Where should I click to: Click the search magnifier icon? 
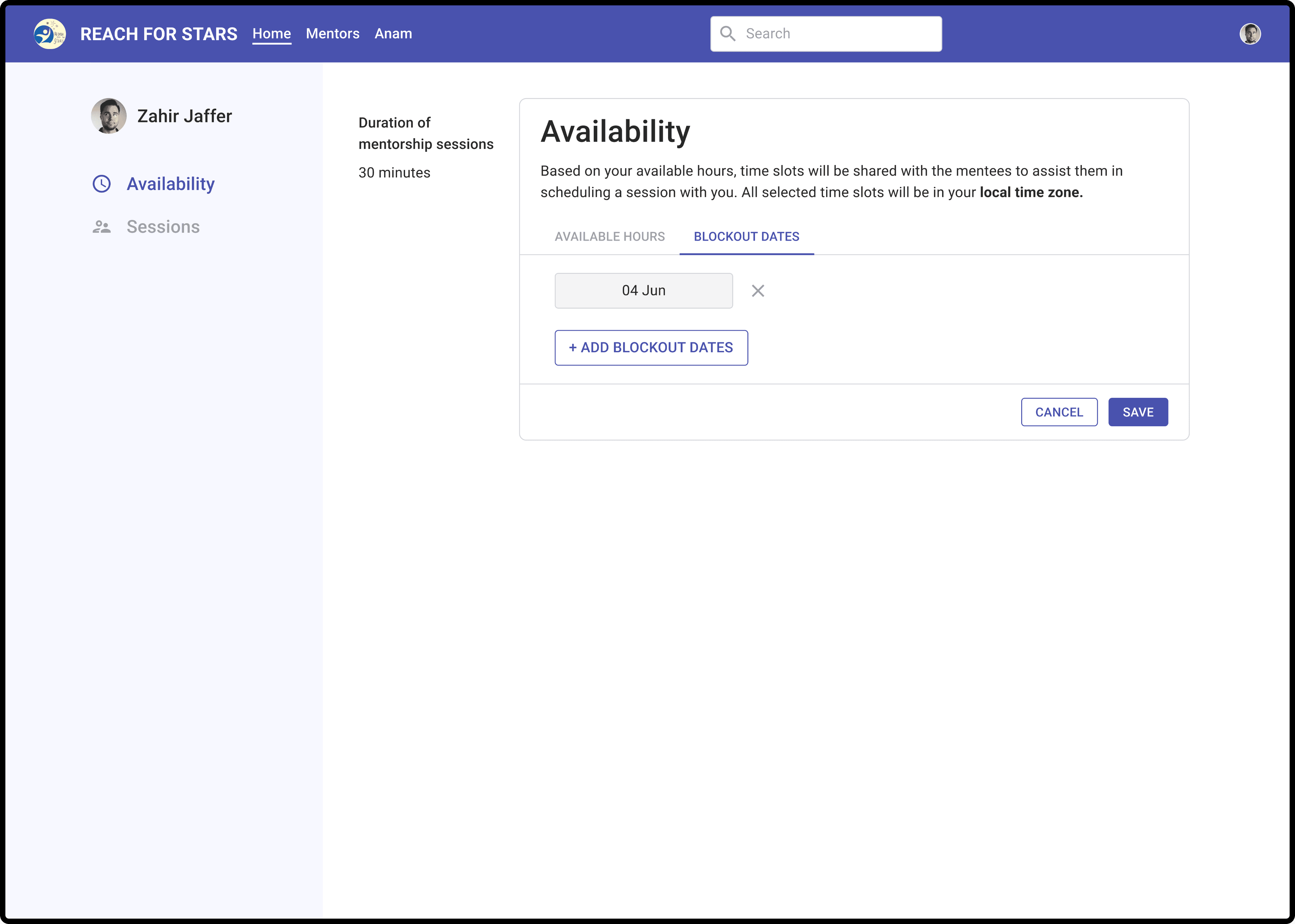tap(727, 34)
